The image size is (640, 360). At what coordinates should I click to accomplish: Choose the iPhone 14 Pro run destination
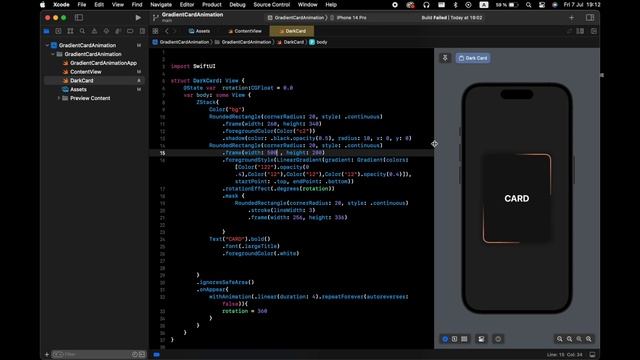(x=348, y=18)
